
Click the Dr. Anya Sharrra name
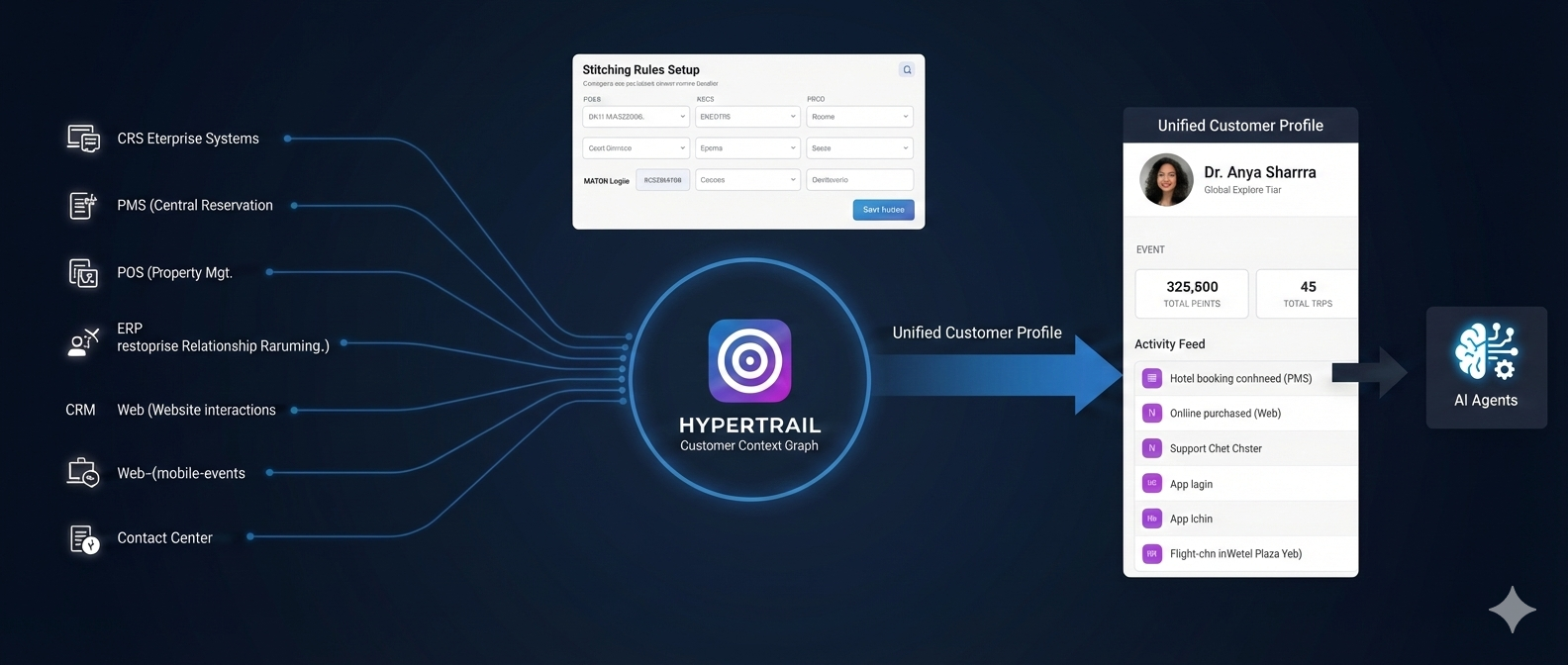[x=1259, y=172]
